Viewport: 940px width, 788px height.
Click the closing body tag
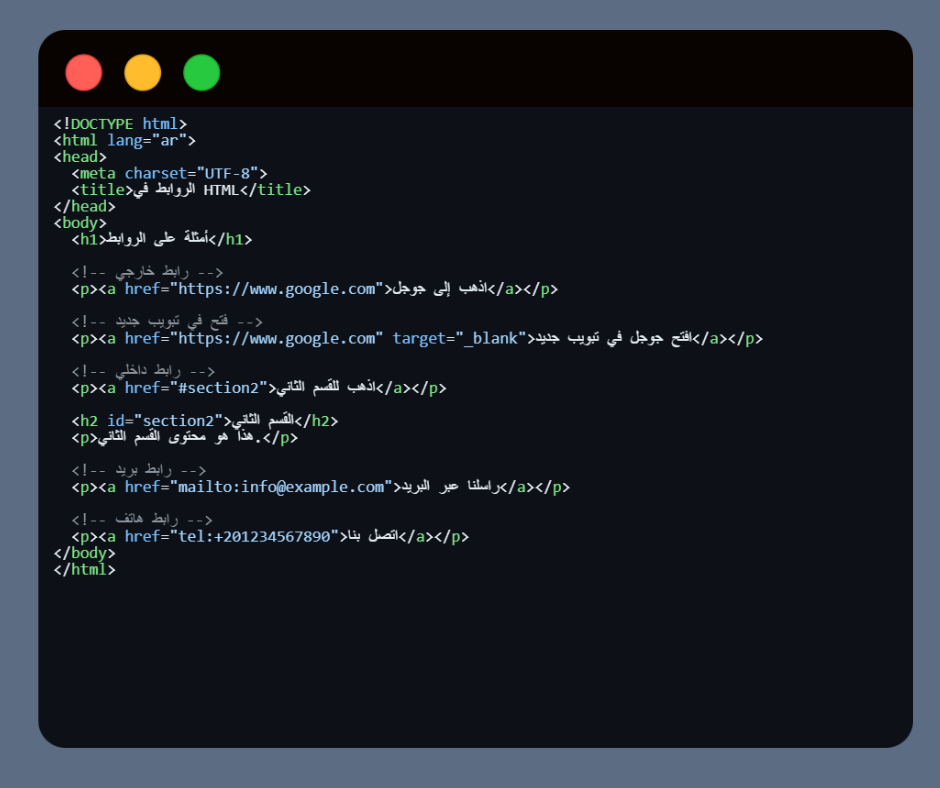point(84,553)
